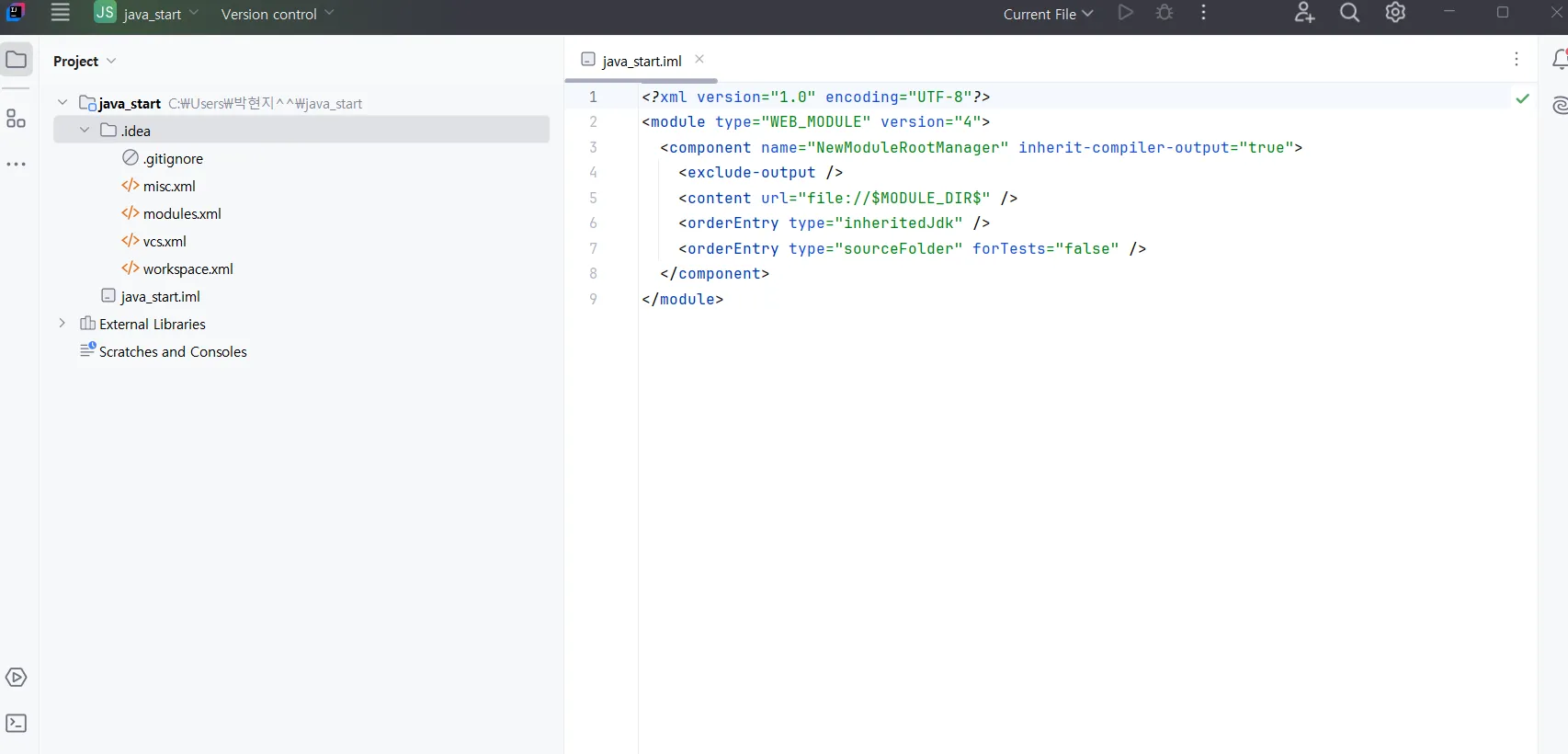Open more run actions menu
Image resolution: width=1568 pixels, height=754 pixels.
click(x=1203, y=13)
